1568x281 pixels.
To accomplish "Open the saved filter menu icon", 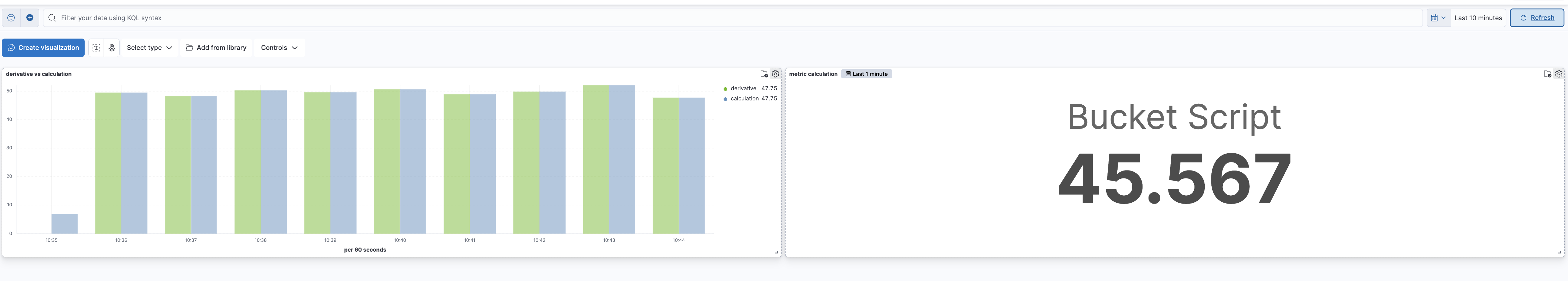I will pos(11,18).
